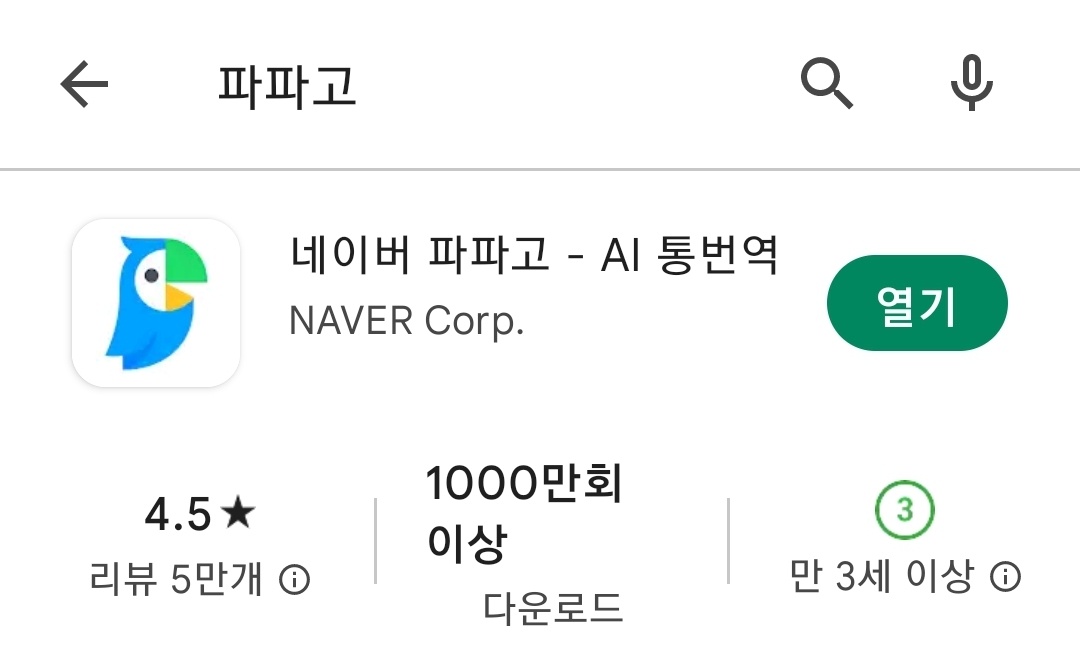Click empty header space beside 파파고
The height and width of the screenshot is (655, 1080).
point(572,84)
